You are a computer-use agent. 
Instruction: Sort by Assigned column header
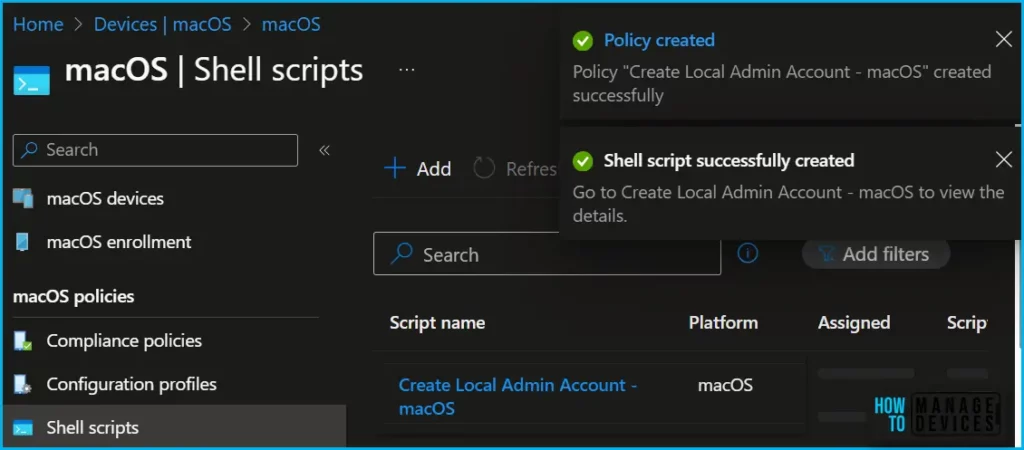coord(854,323)
